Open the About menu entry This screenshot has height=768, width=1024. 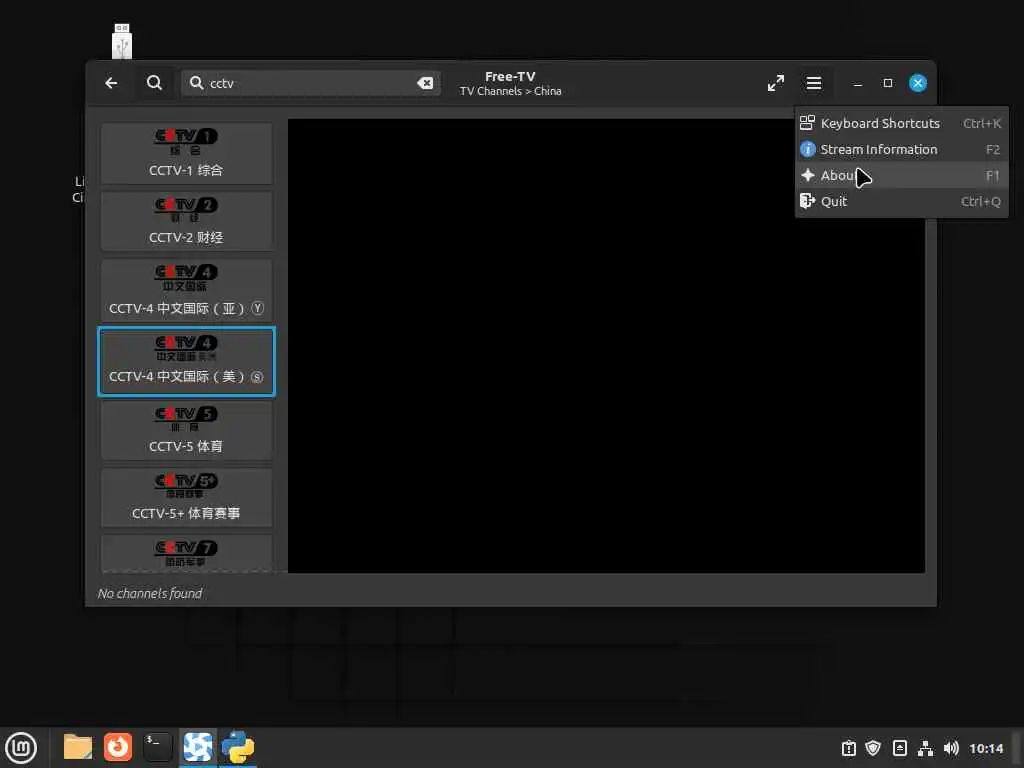coord(901,175)
